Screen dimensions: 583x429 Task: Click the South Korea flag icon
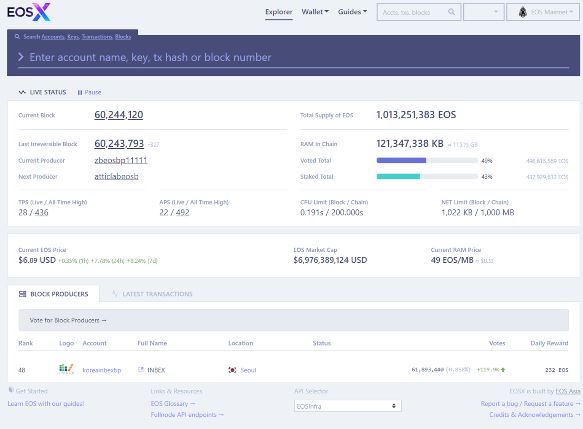click(232, 370)
